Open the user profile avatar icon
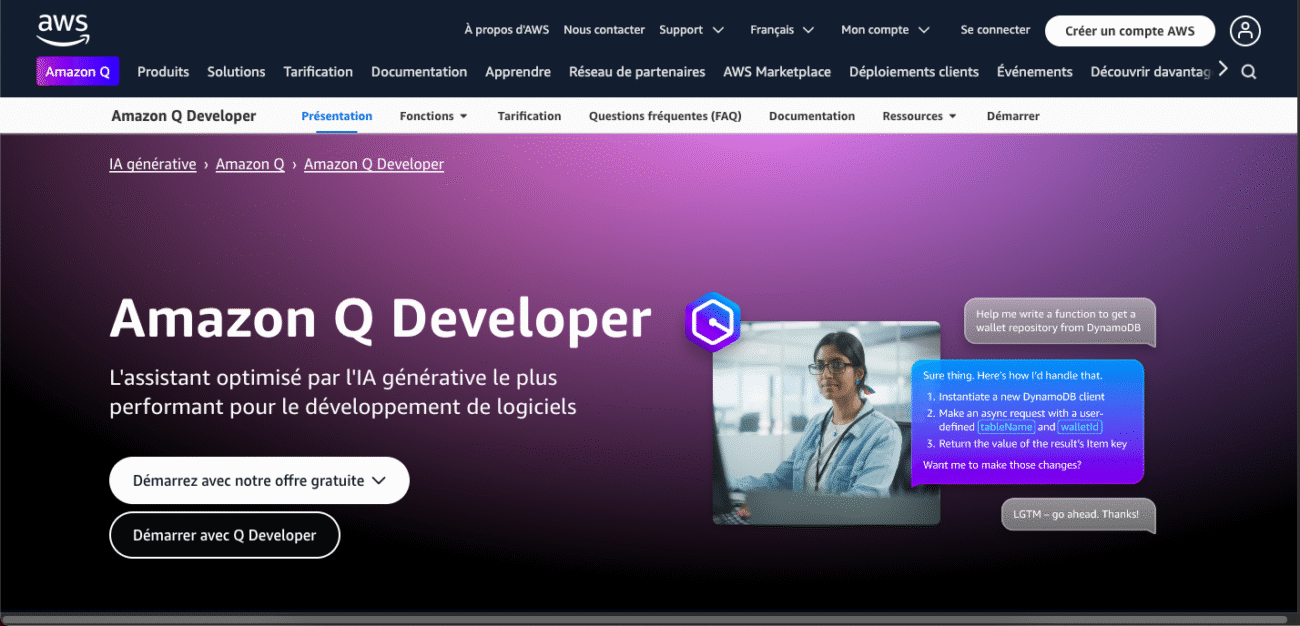The image size is (1300, 626). [1245, 30]
